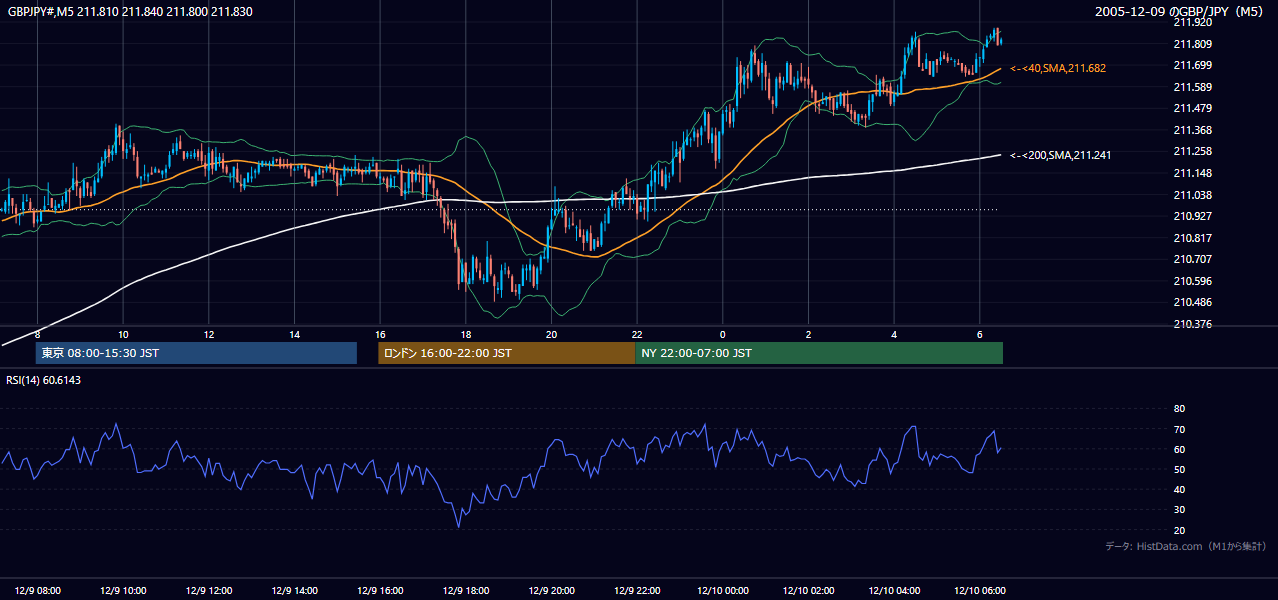Click the 12/10 04:00 time label
This screenshot has height=600, width=1278.
coord(894,590)
